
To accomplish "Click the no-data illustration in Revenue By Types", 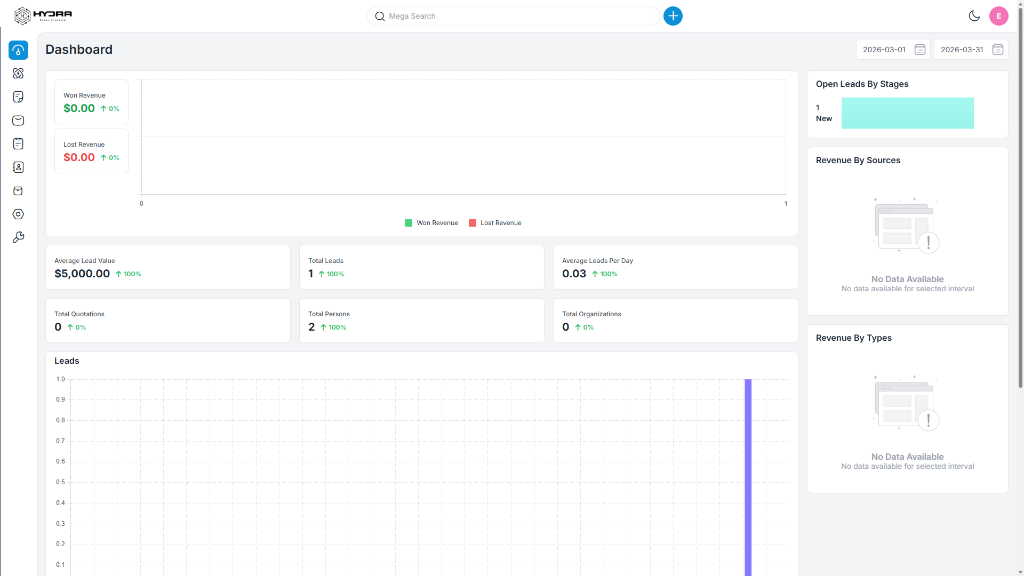I will coord(906,403).
